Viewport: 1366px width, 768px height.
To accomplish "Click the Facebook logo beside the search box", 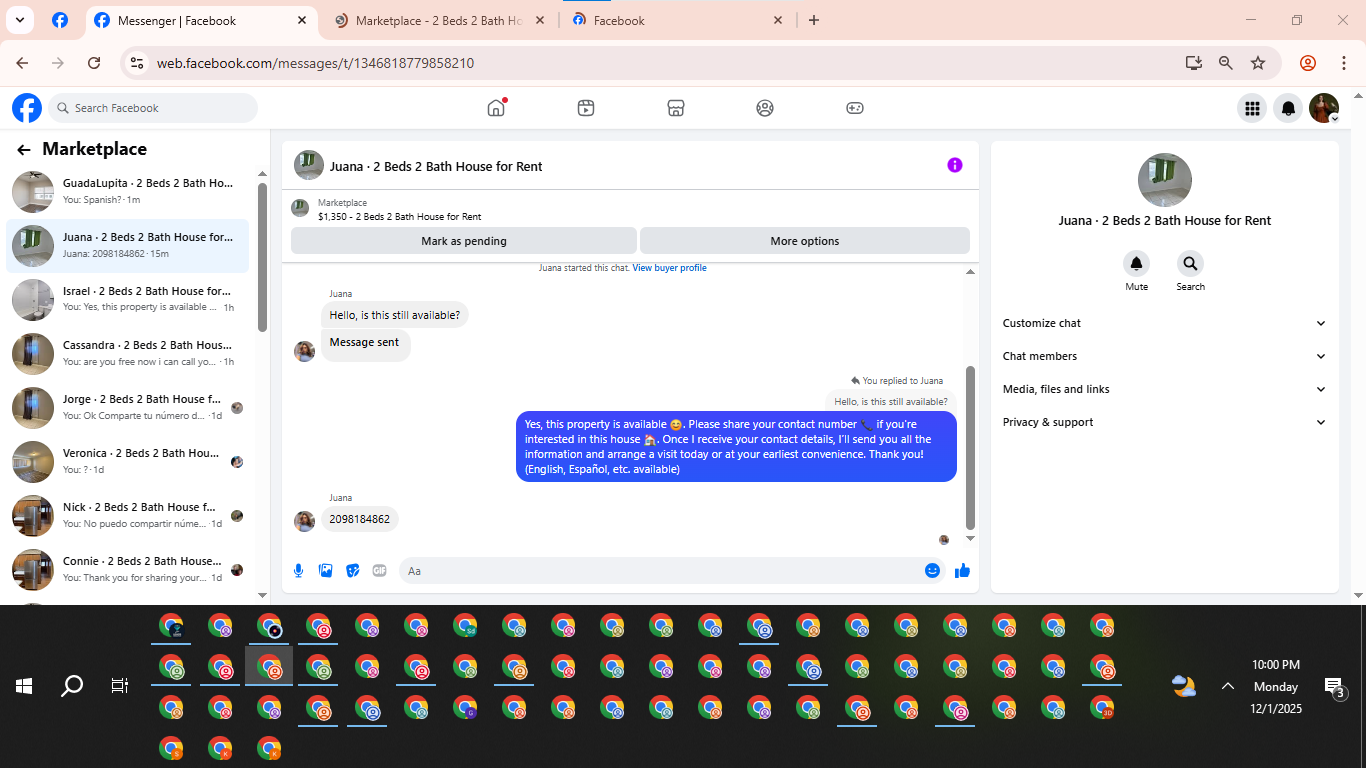I will (x=27, y=108).
